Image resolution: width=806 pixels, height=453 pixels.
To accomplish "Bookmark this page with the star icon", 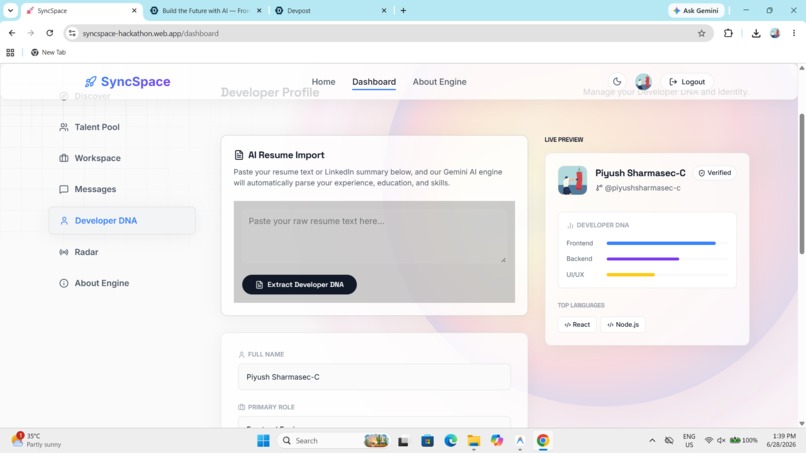I will pyautogui.click(x=701, y=33).
